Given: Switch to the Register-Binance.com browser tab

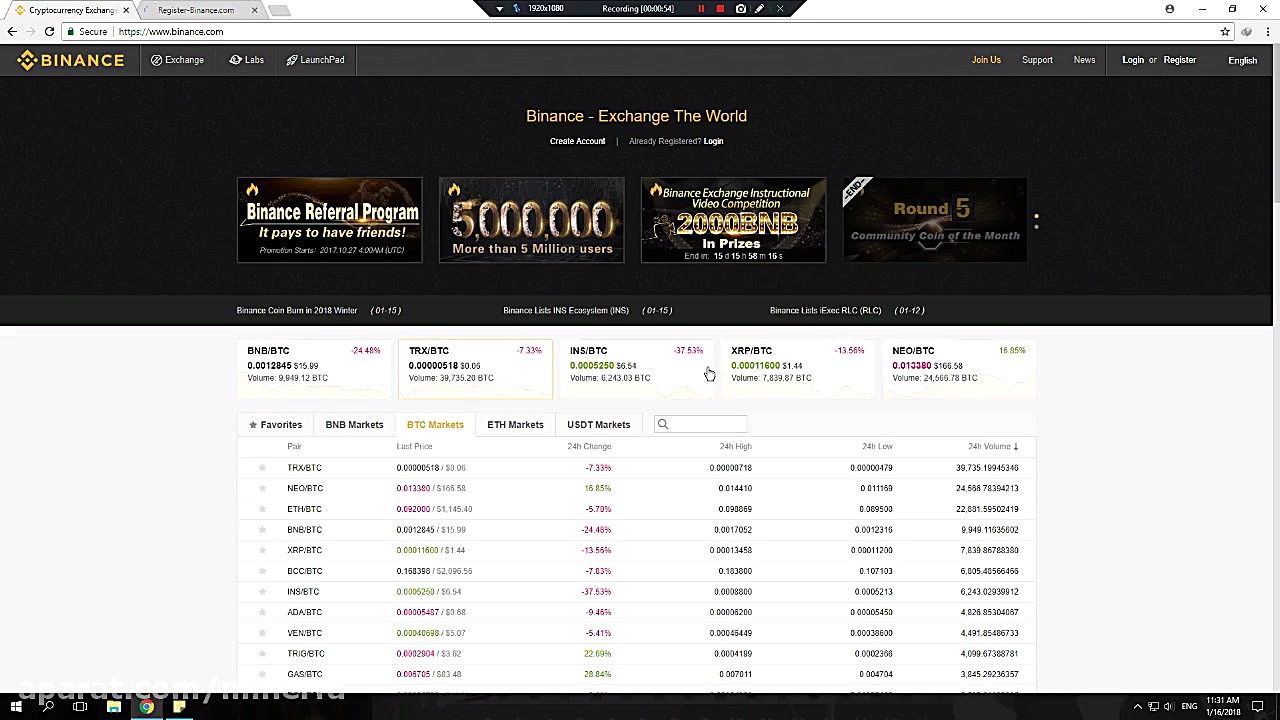Looking at the screenshot, I should pyautogui.click(x=200, y=10).
